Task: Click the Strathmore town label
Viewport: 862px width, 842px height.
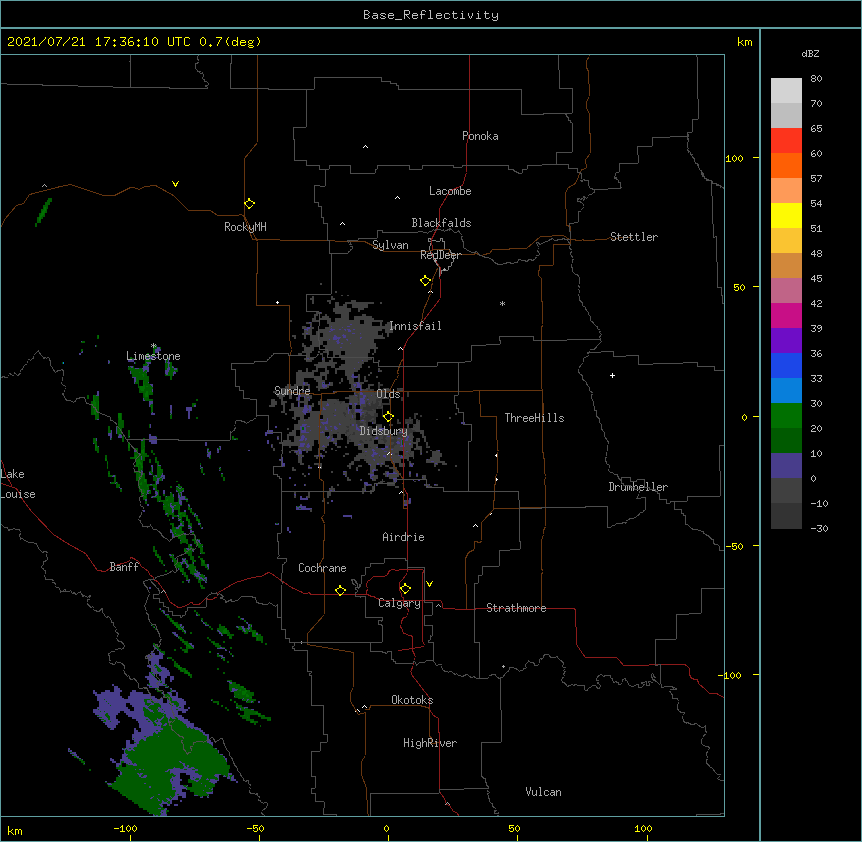Action: (516, 608)
